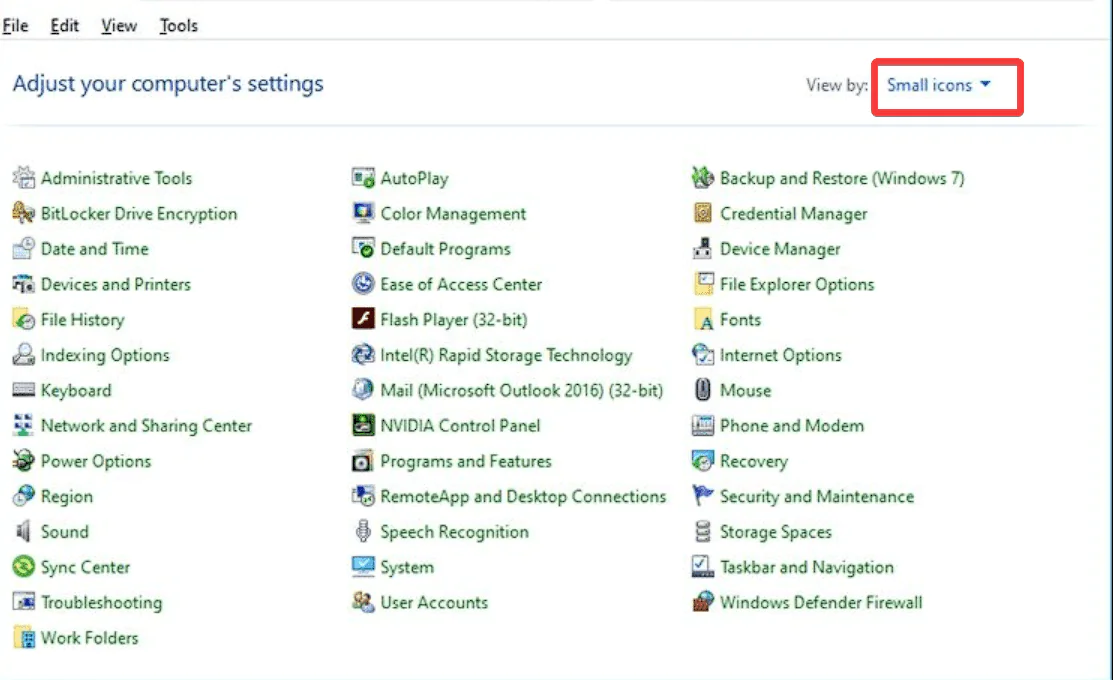Open the Sound speaker icon
Image resolution: width=1113 pixels, height=680 pixels.
pos(24,532)
